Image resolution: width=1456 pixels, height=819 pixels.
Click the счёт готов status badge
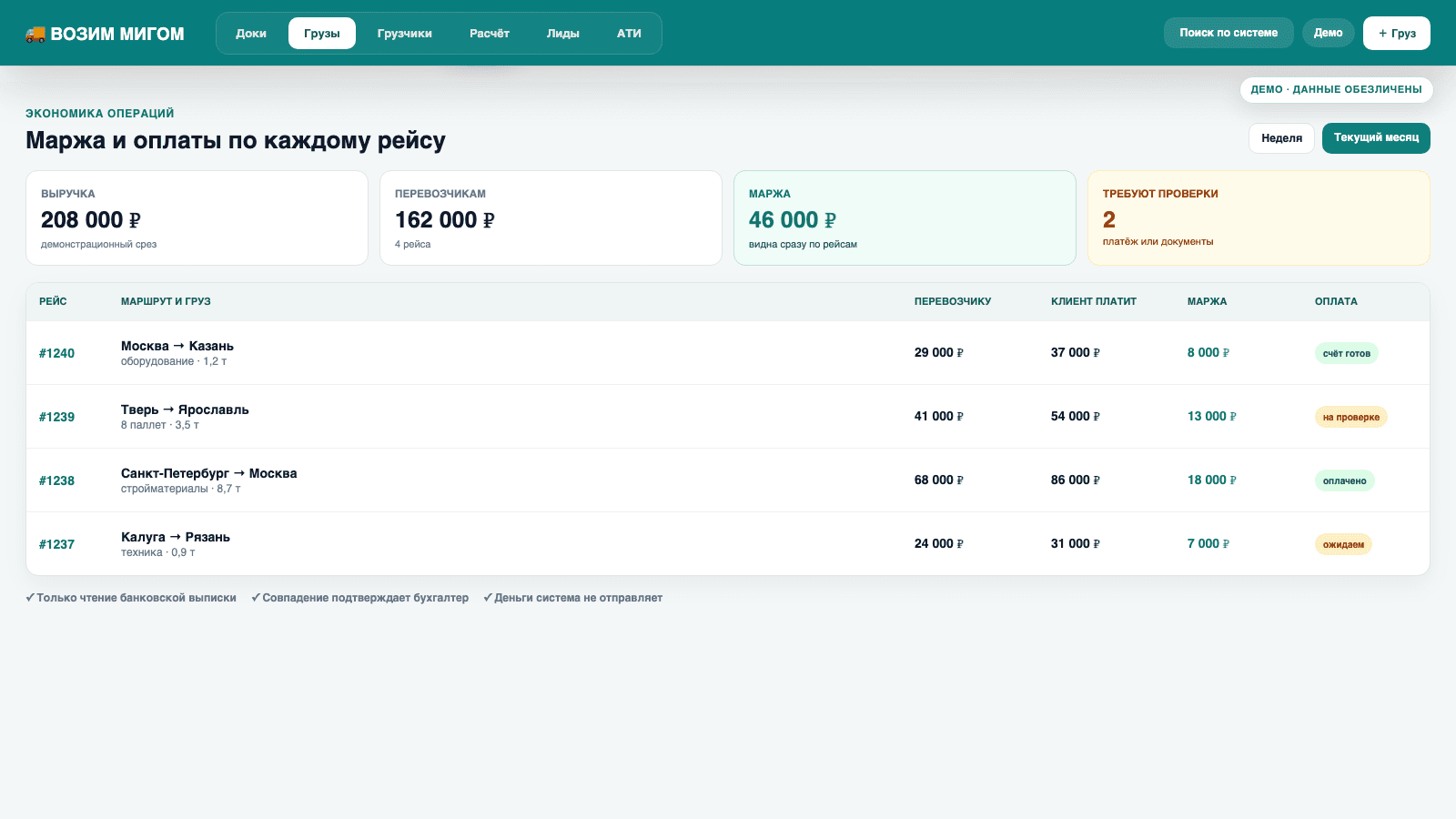pos(1346,353)
